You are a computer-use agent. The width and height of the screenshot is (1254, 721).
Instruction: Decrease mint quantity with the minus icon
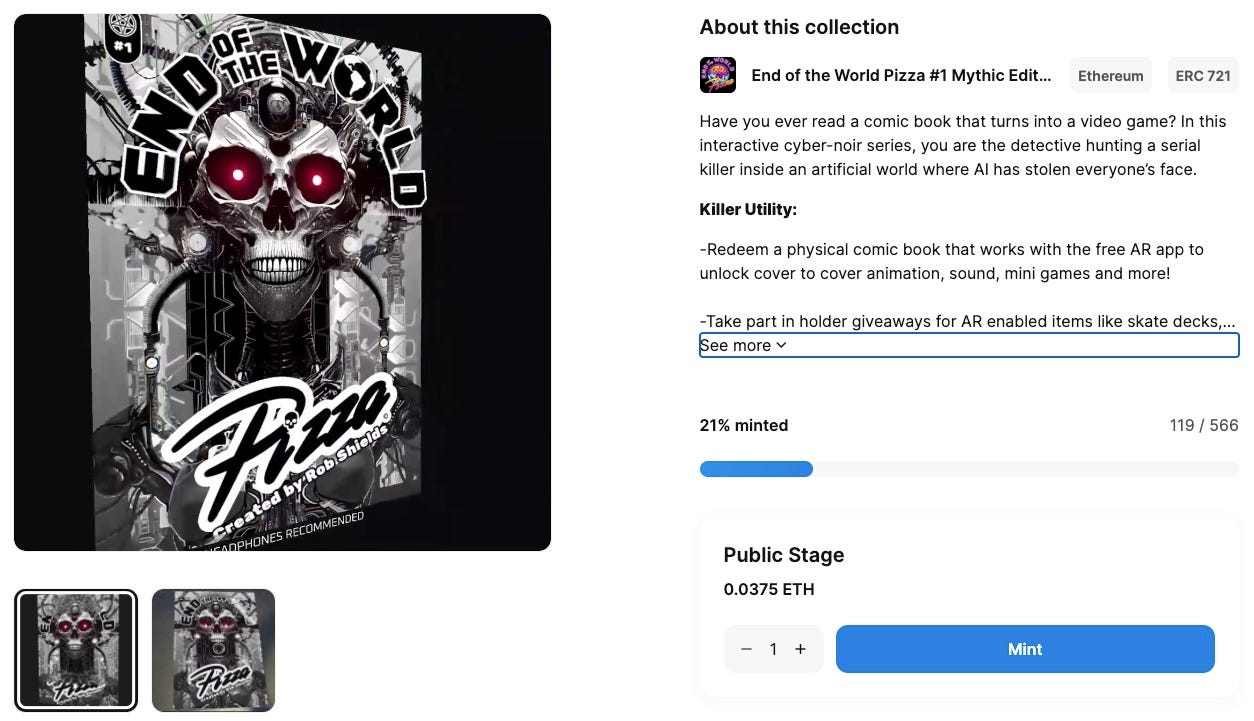click(746, 649)
